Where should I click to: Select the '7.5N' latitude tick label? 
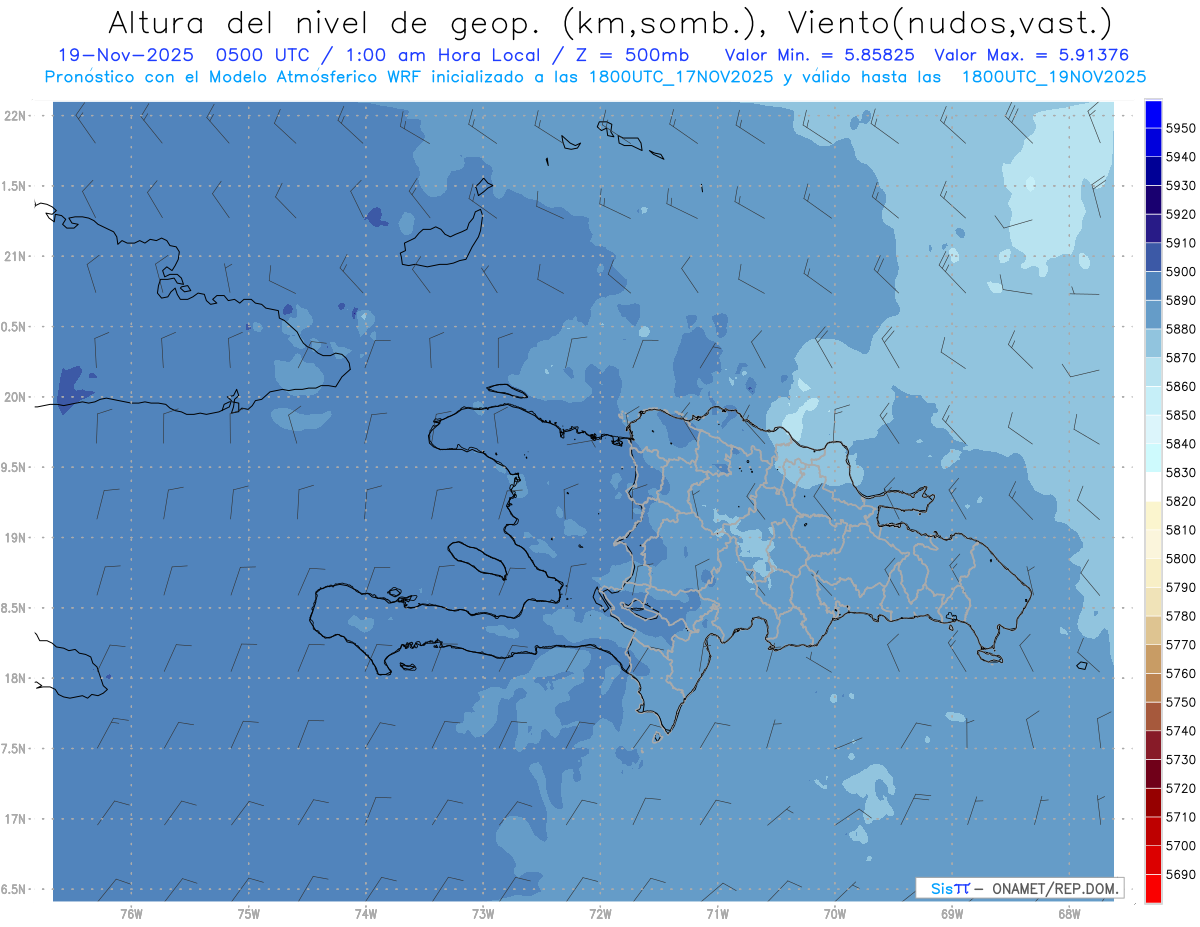tap(15, 749)
